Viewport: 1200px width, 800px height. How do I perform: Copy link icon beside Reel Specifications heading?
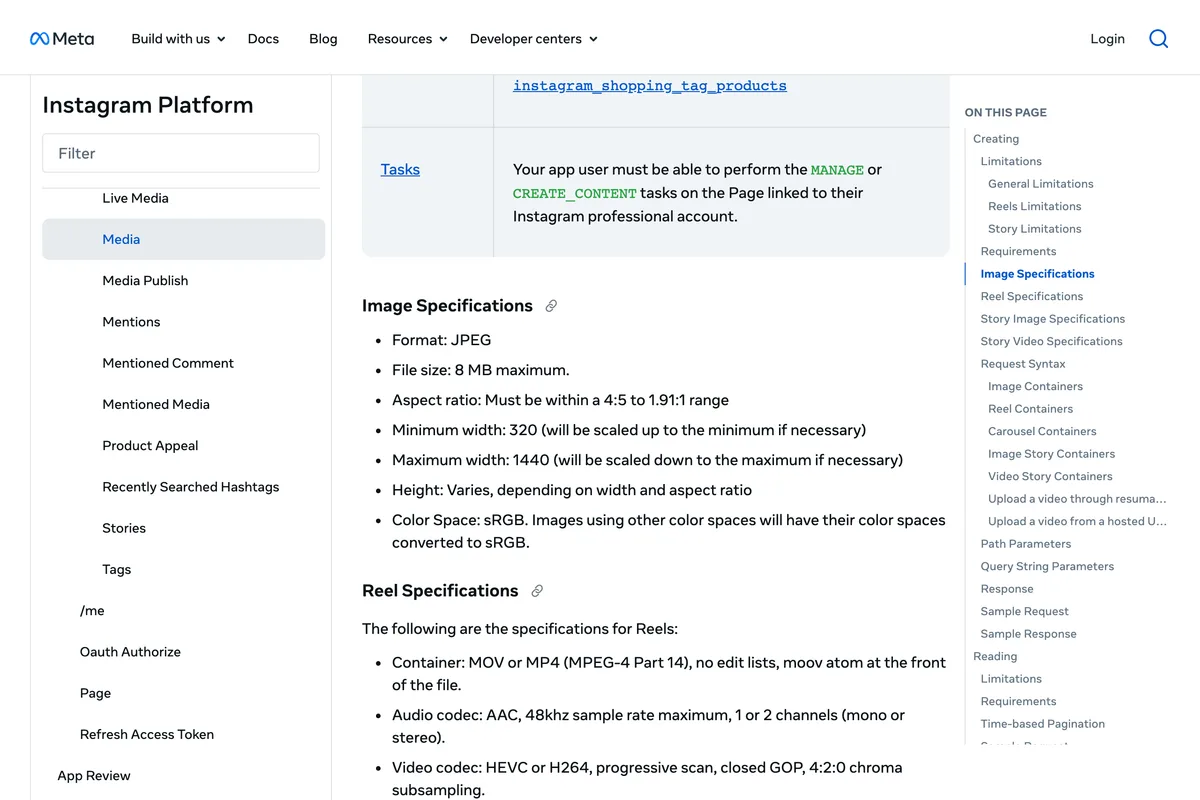[537, 591]
